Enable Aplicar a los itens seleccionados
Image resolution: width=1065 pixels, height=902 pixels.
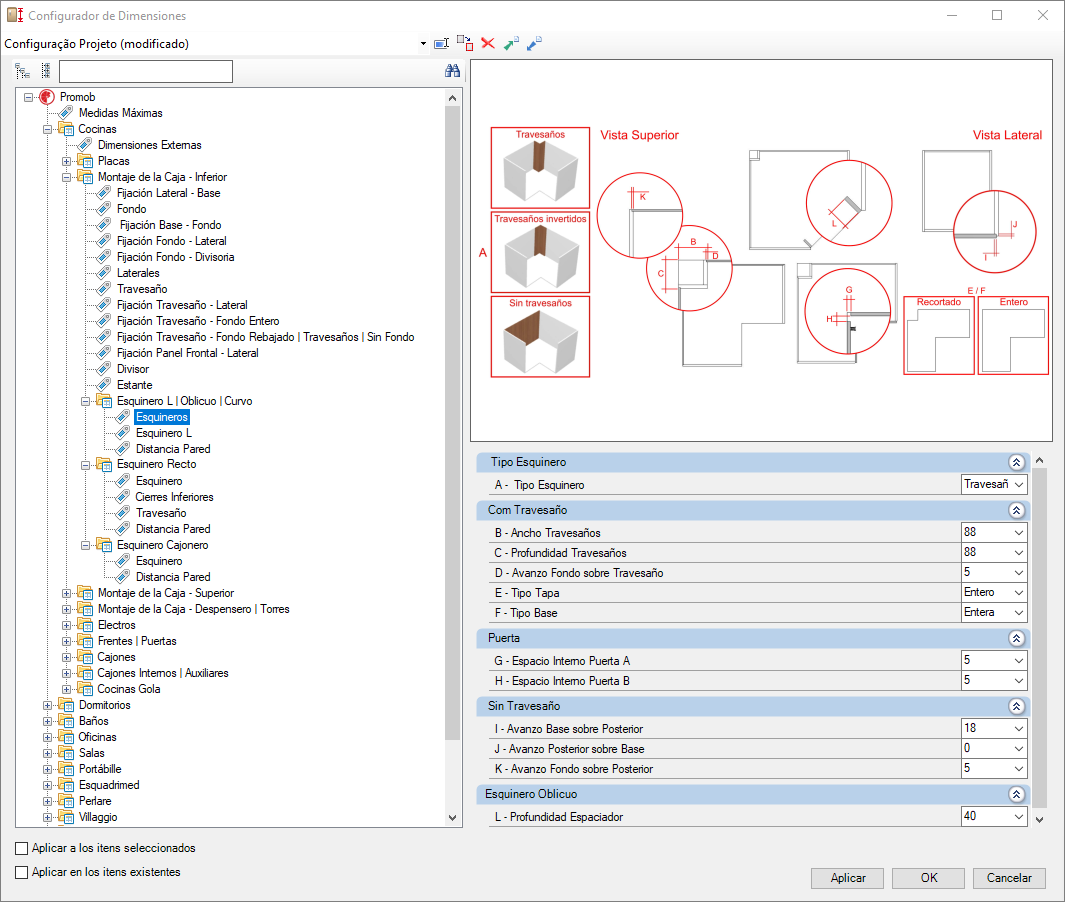coord(22,848)
